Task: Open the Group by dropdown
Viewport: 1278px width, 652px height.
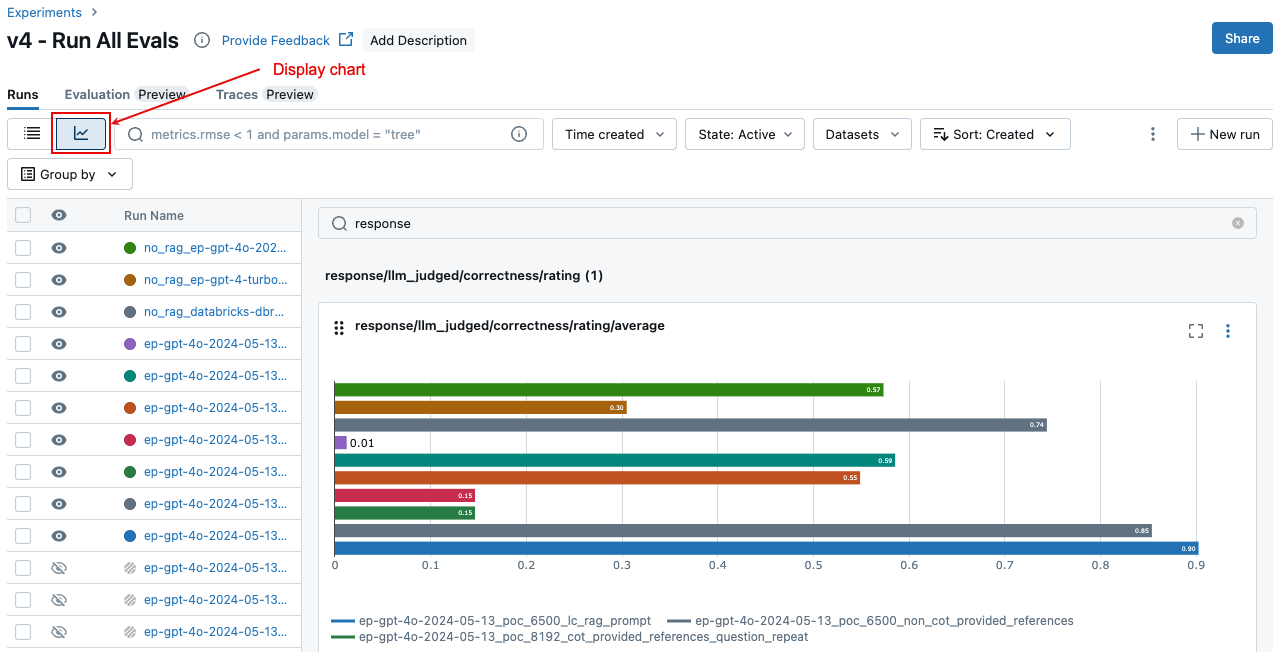Action: pos(70,174)
